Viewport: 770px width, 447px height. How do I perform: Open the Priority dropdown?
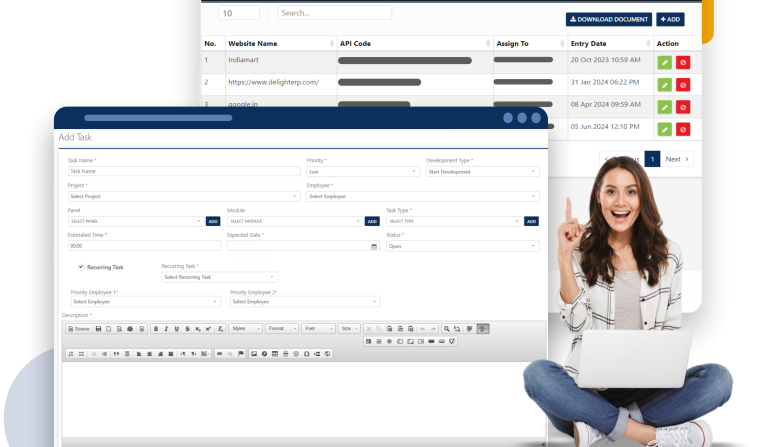[x=362, y=172]
